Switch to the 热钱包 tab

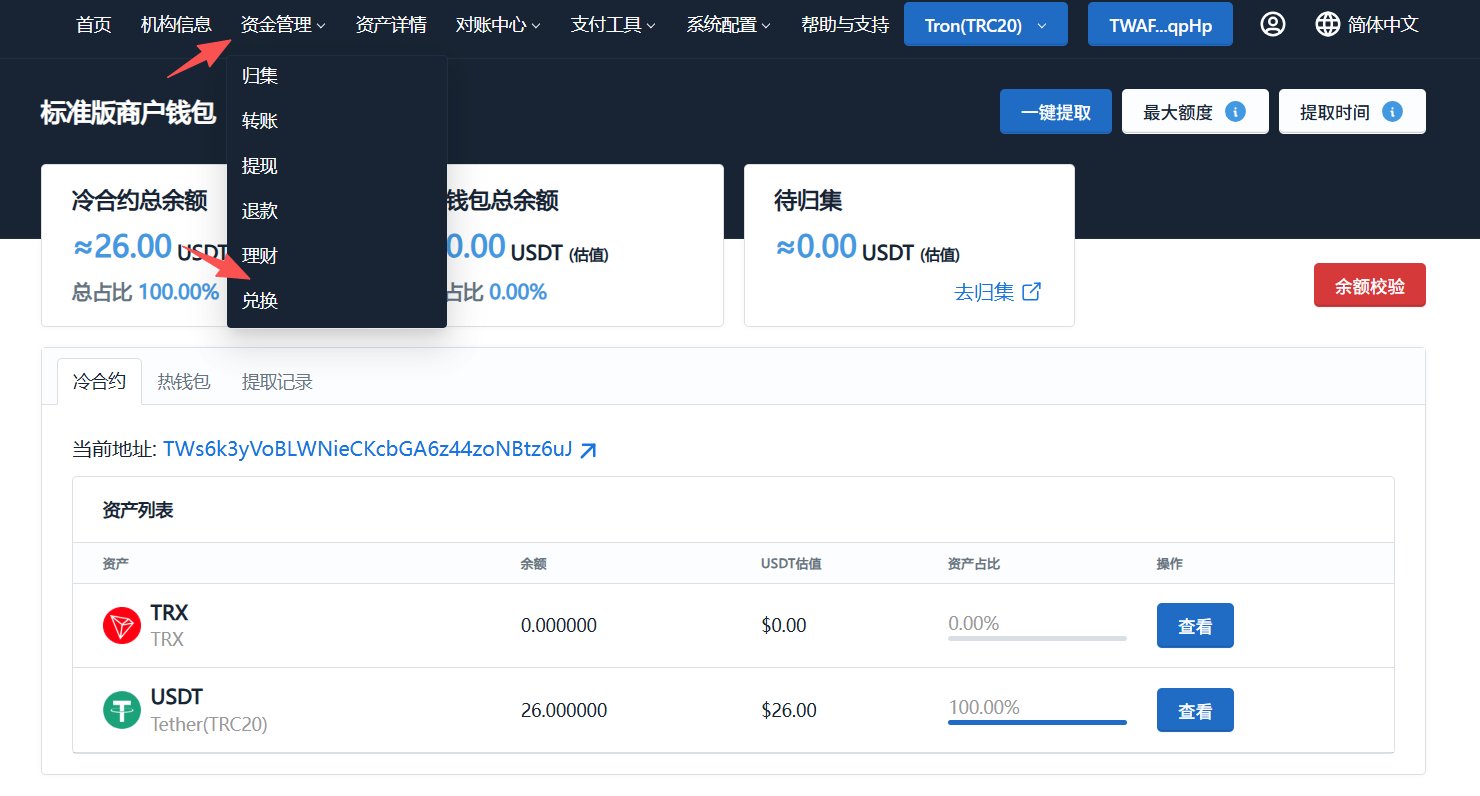(184, 382)
